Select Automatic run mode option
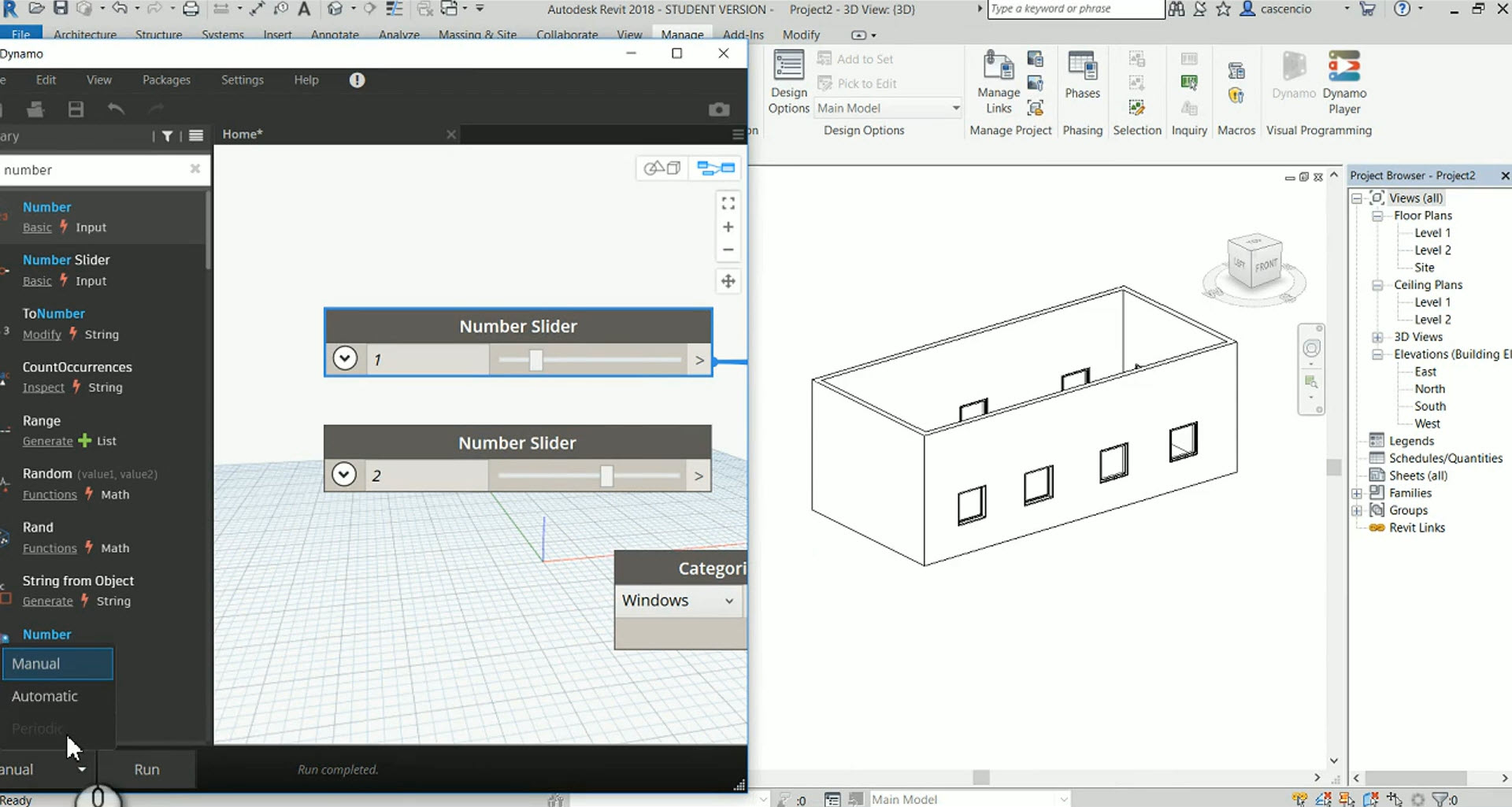The height and width of the screenshot is (807, 1512). 45,696
